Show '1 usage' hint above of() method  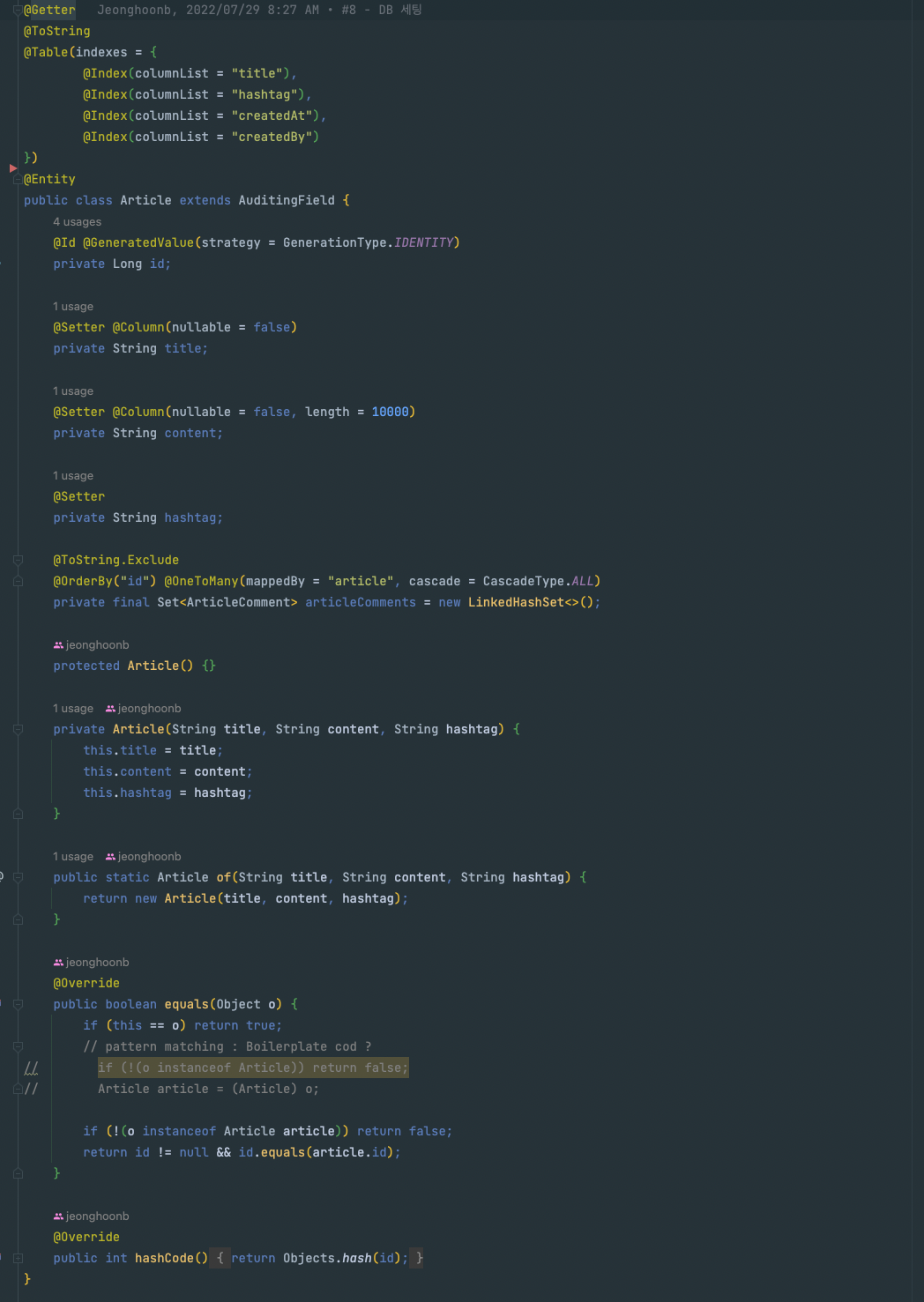pyautogui.click(x=73, y=857)
